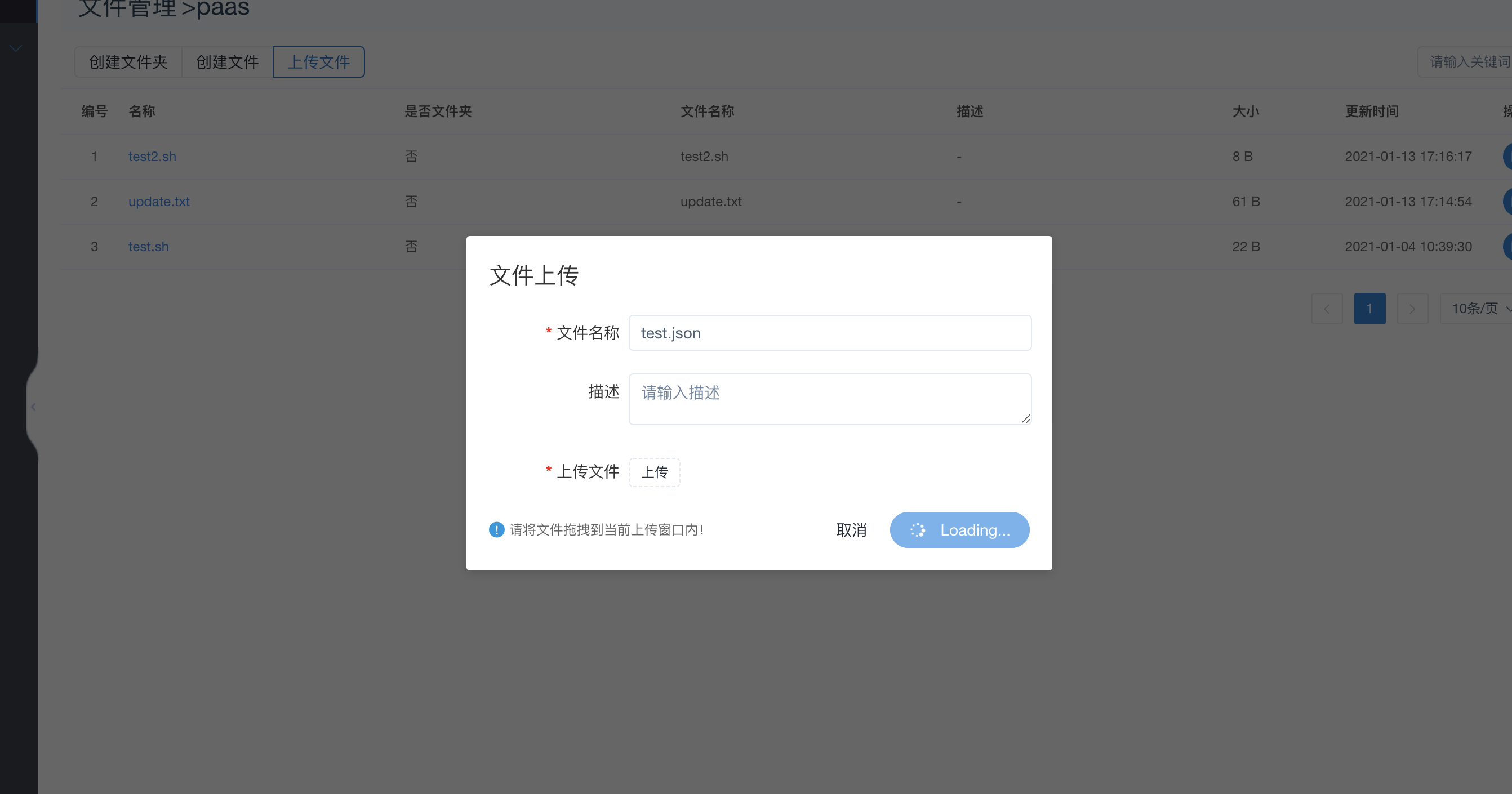Screen dimensions: 1512x794
Task: Click the blue action icon in update.txt row
Action: (x=1507, y=201)
